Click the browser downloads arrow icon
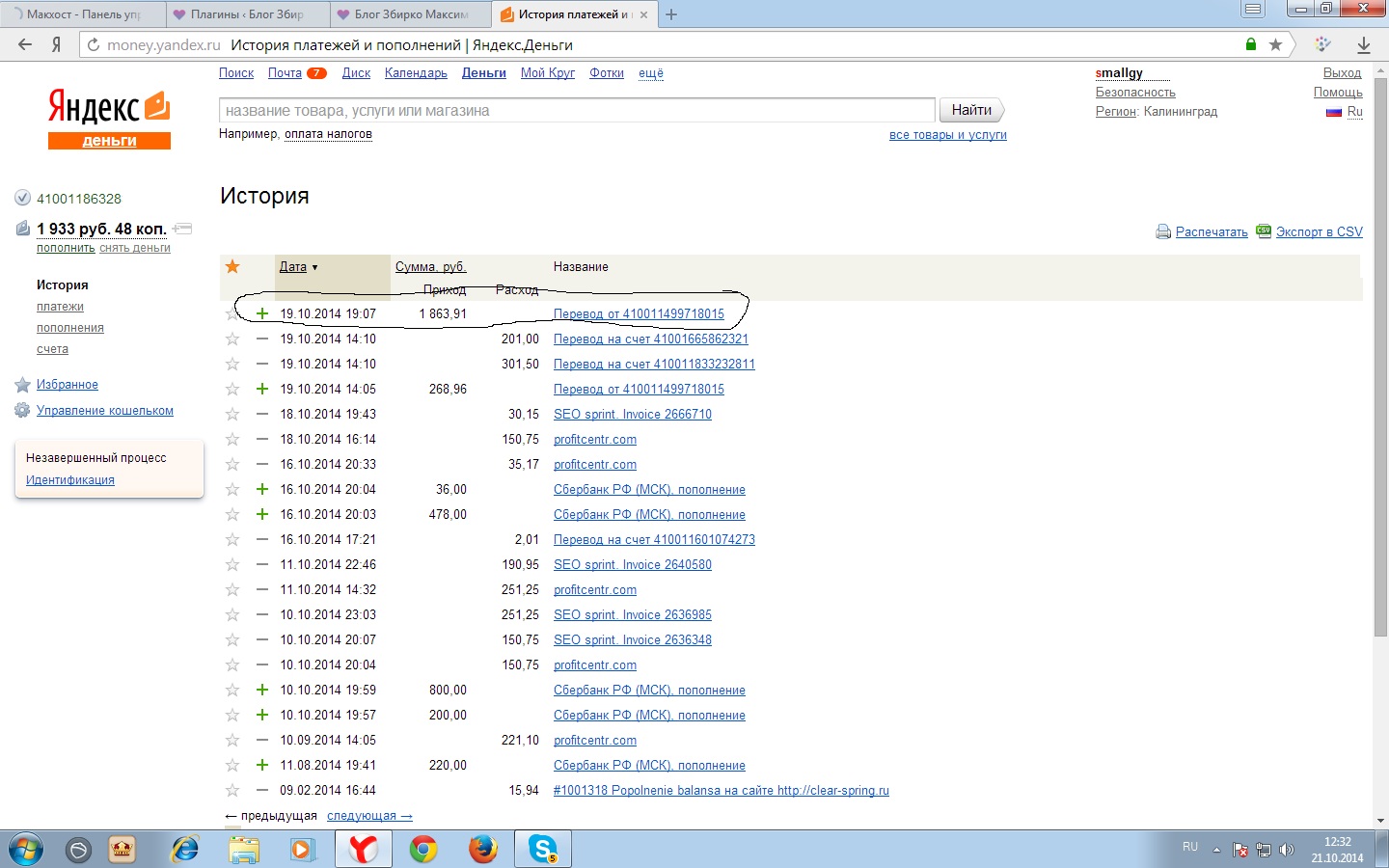 [x=1364, y=44]
